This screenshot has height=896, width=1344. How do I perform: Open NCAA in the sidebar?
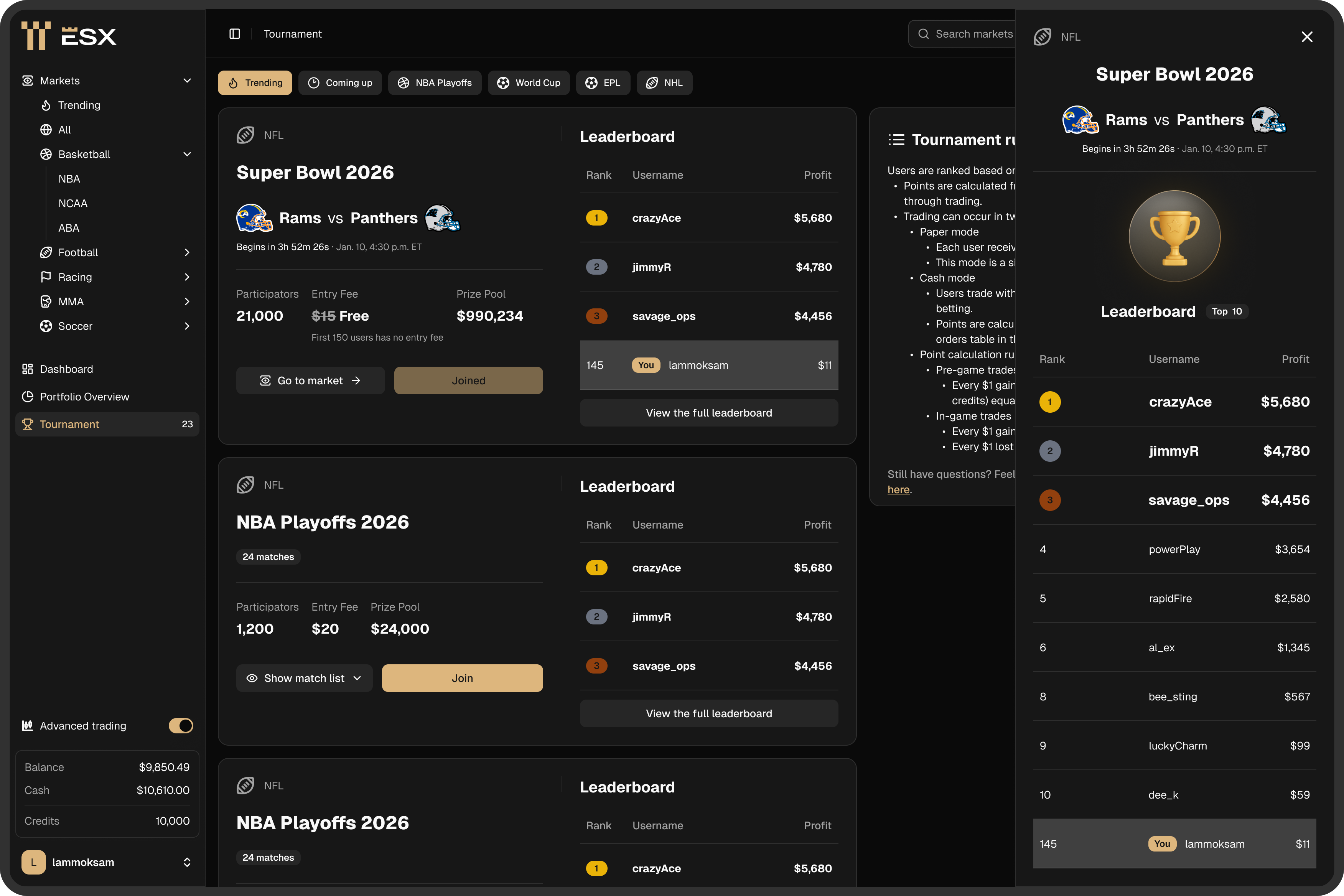coord(72,203)
